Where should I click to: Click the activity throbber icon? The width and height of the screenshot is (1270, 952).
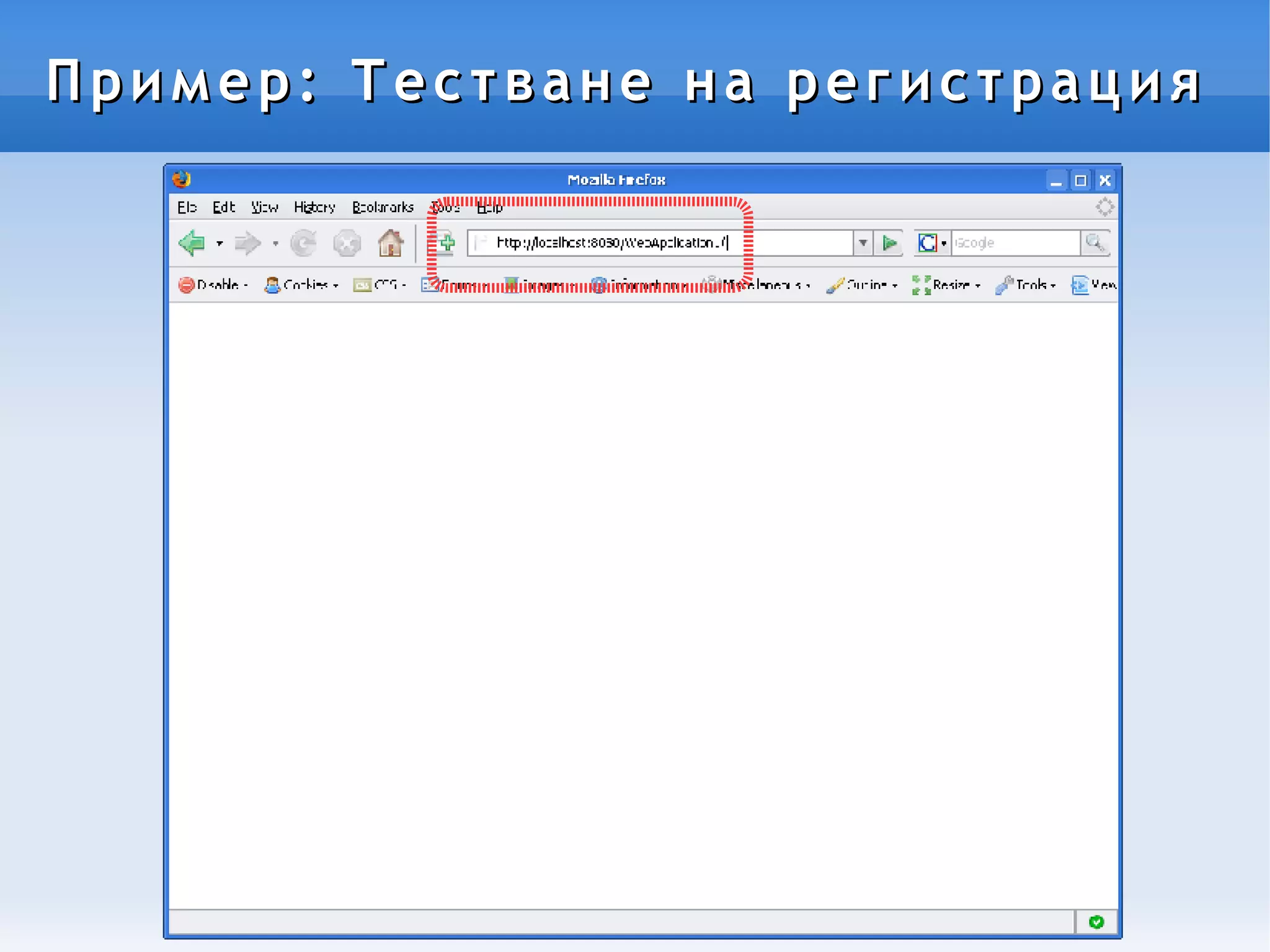[1104, 207]
